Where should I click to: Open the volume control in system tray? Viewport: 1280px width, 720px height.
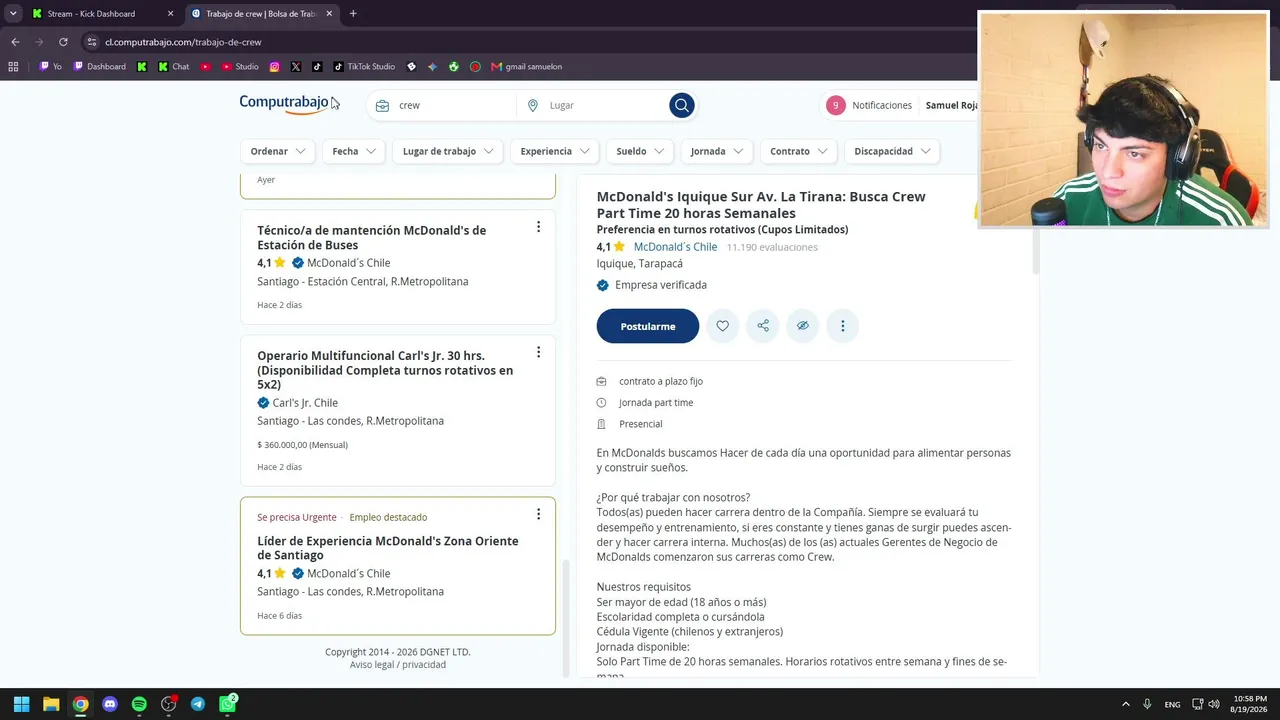pyautogui.click(x=1214, y=704)
